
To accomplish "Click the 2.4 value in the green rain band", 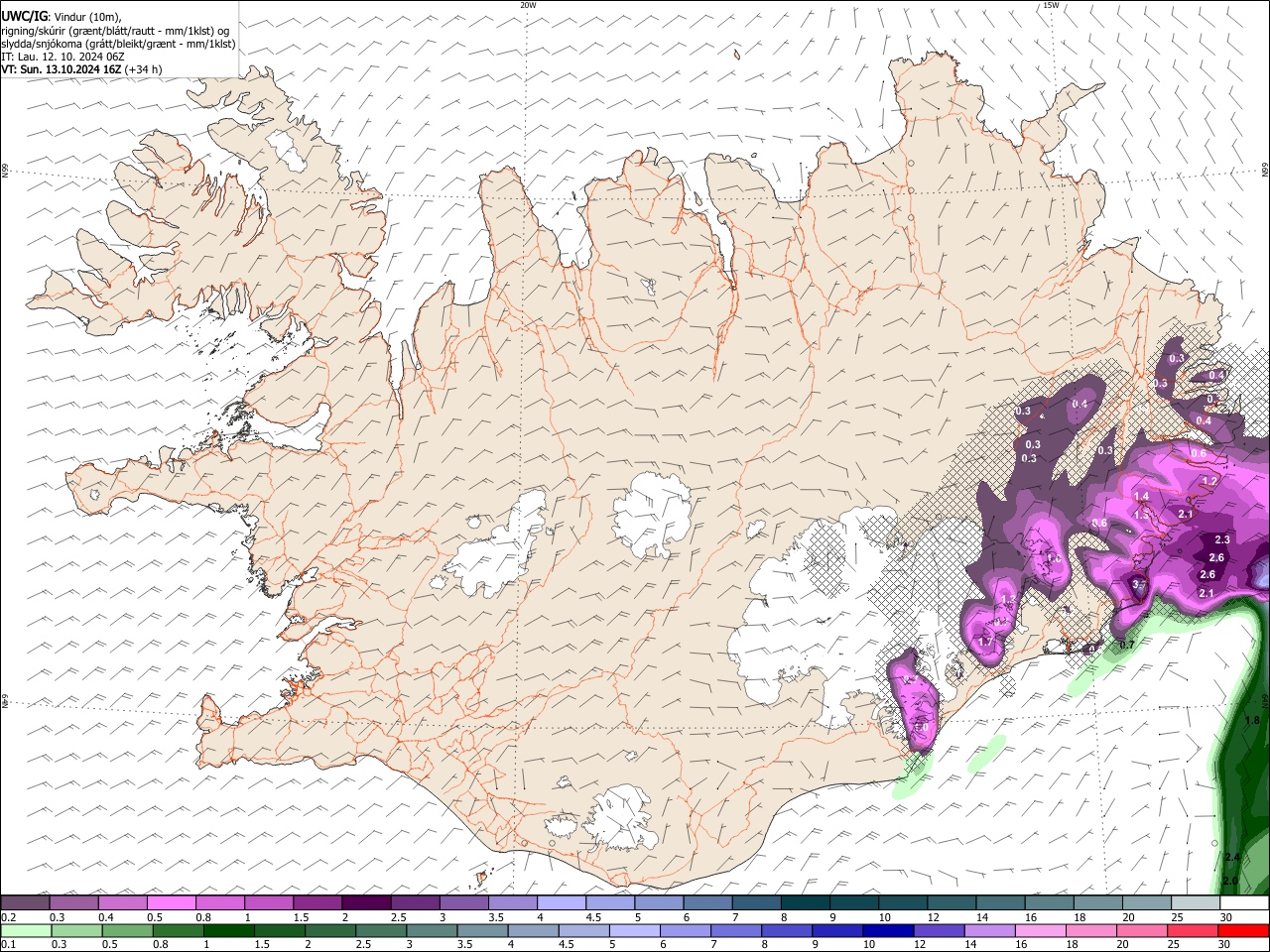I will (x=1232, y=857).
